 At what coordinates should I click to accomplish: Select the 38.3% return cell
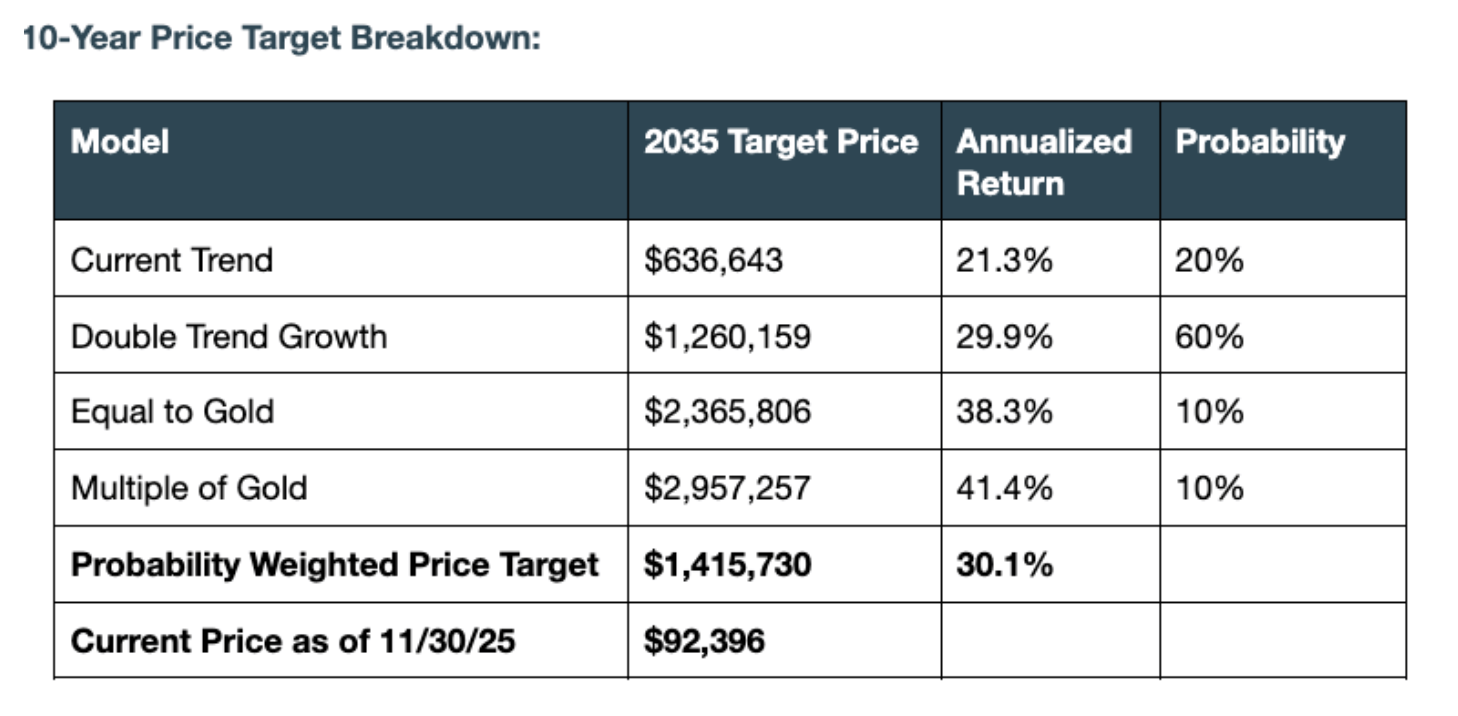pos(1005,412)
